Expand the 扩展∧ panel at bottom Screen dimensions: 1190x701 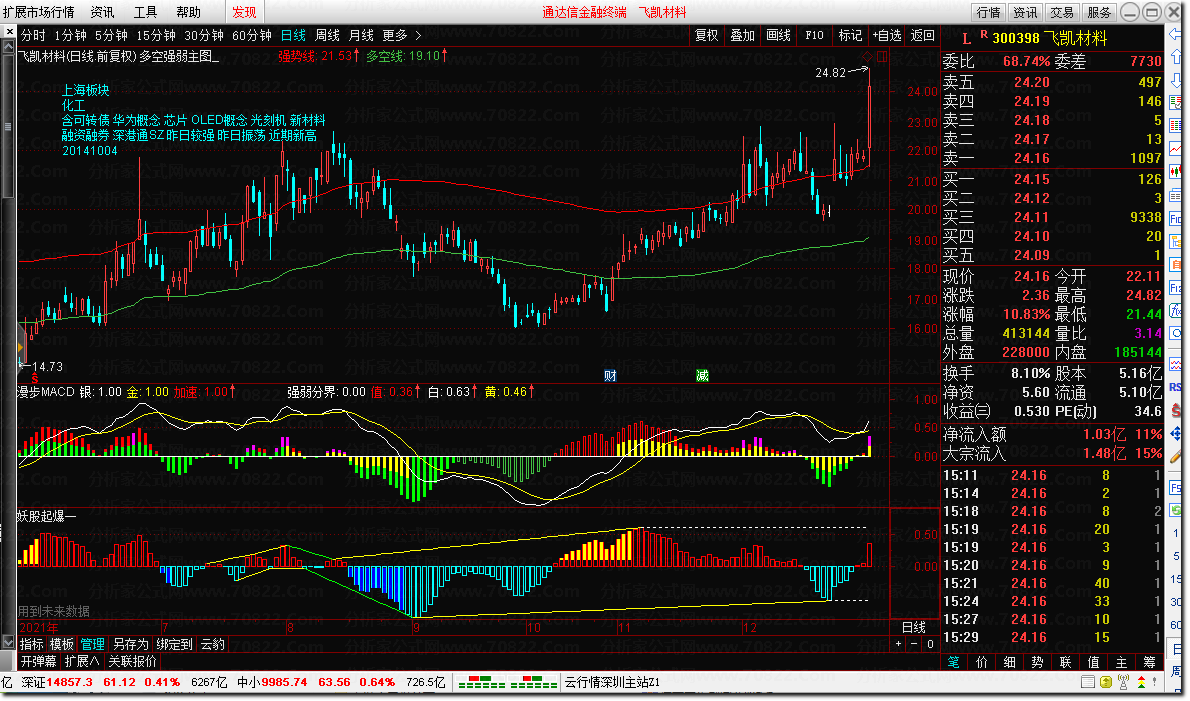click(82, 662)
